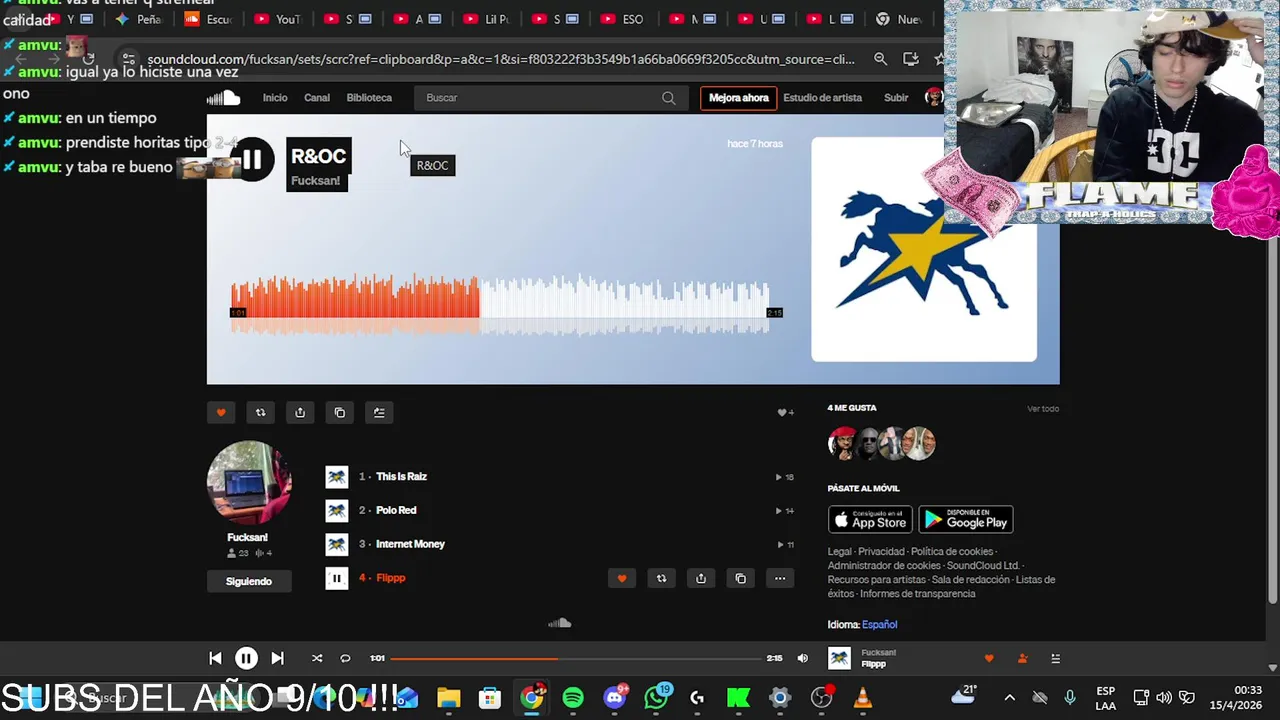The image size is (1280, 720).
Task: Open the player bar track artwork
Action: (839, 658)
